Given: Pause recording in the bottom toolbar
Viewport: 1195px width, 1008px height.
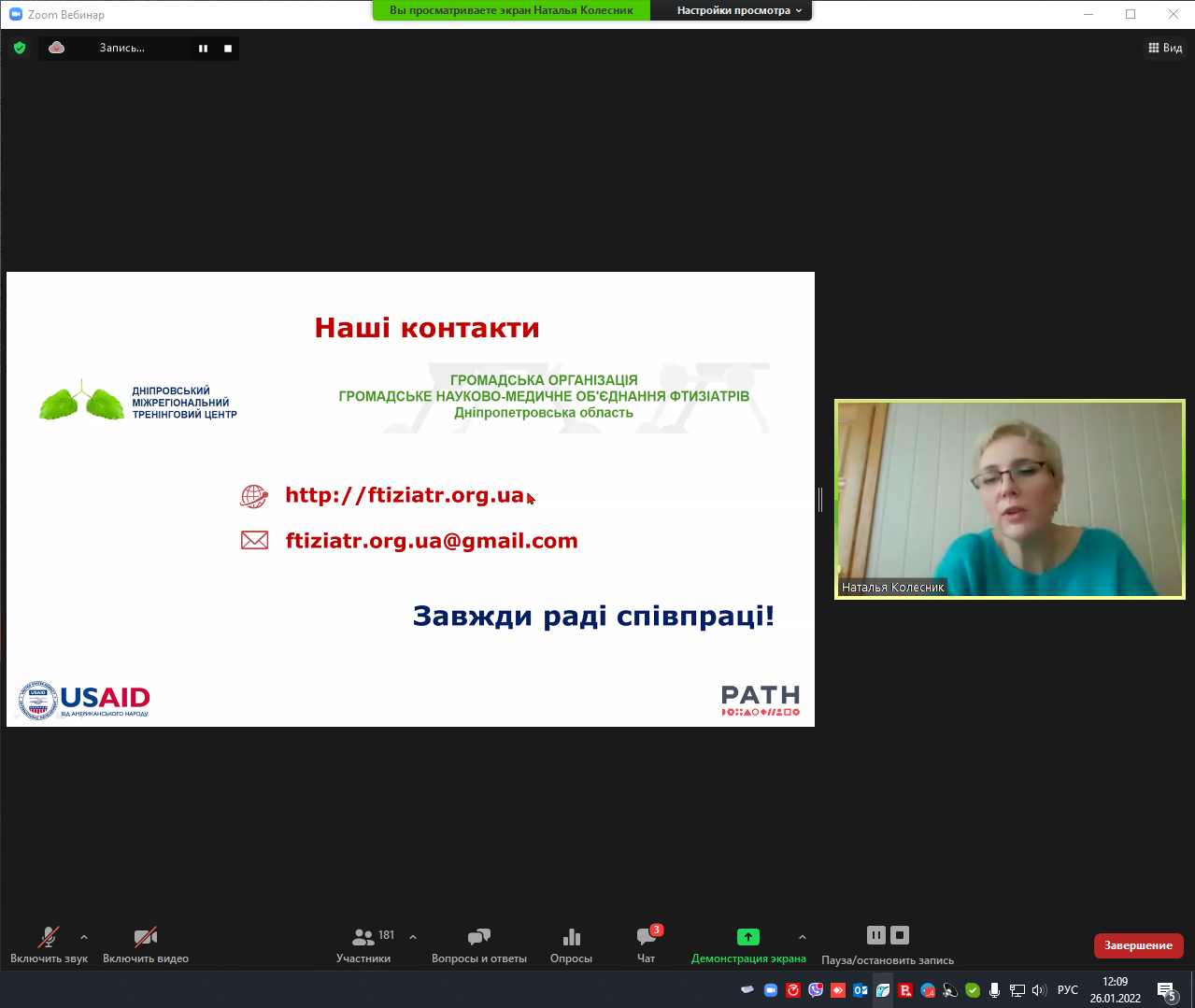Looking at the screenshot, I should point(875,935).
